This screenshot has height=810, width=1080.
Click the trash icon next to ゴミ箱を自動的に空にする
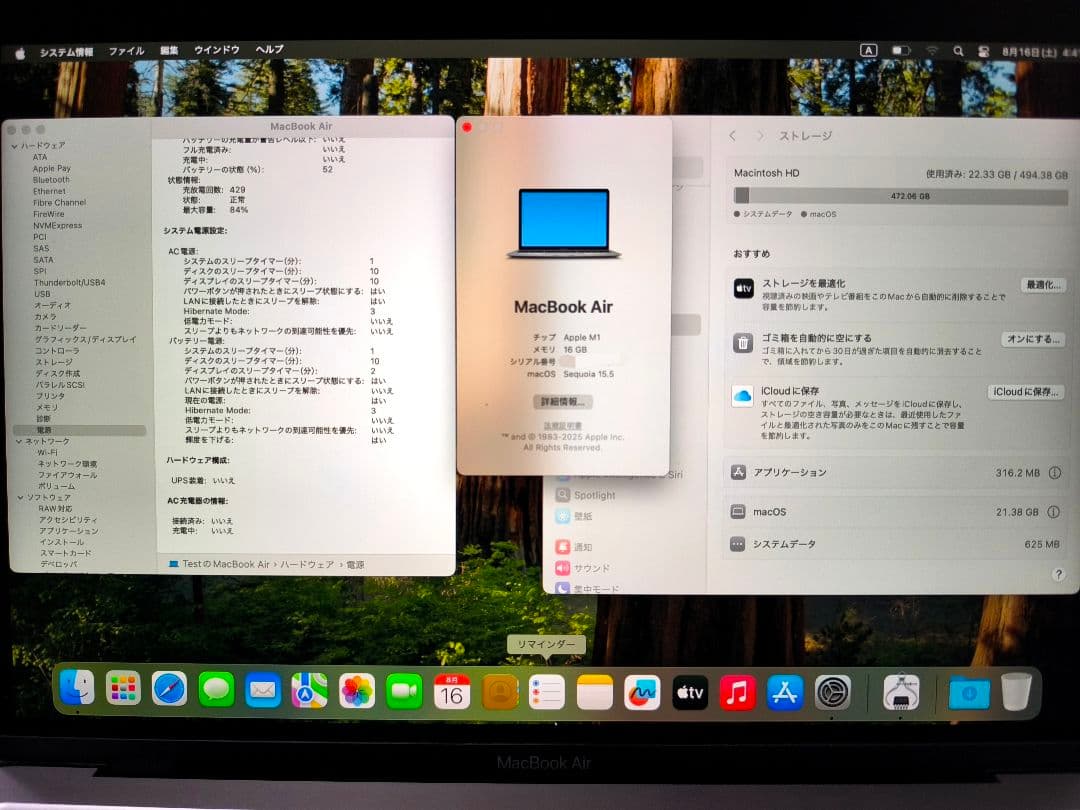click(x=743, y=343)
